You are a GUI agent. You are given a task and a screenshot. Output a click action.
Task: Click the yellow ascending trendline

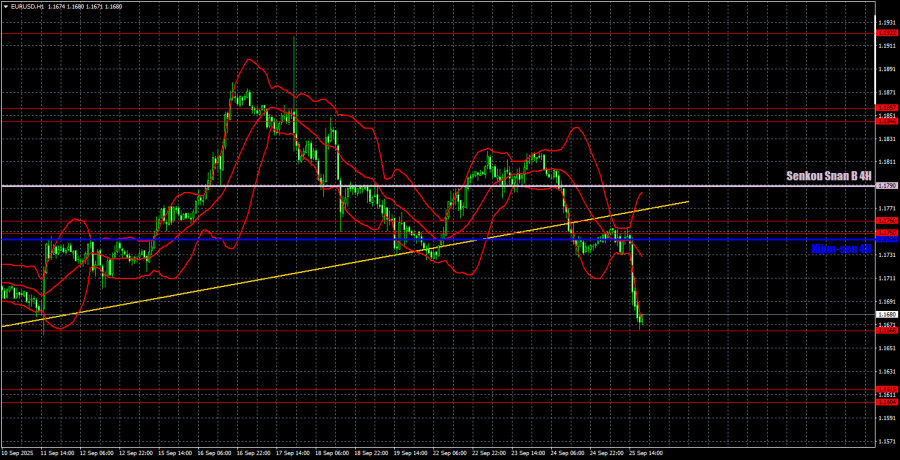coord(344,264)
